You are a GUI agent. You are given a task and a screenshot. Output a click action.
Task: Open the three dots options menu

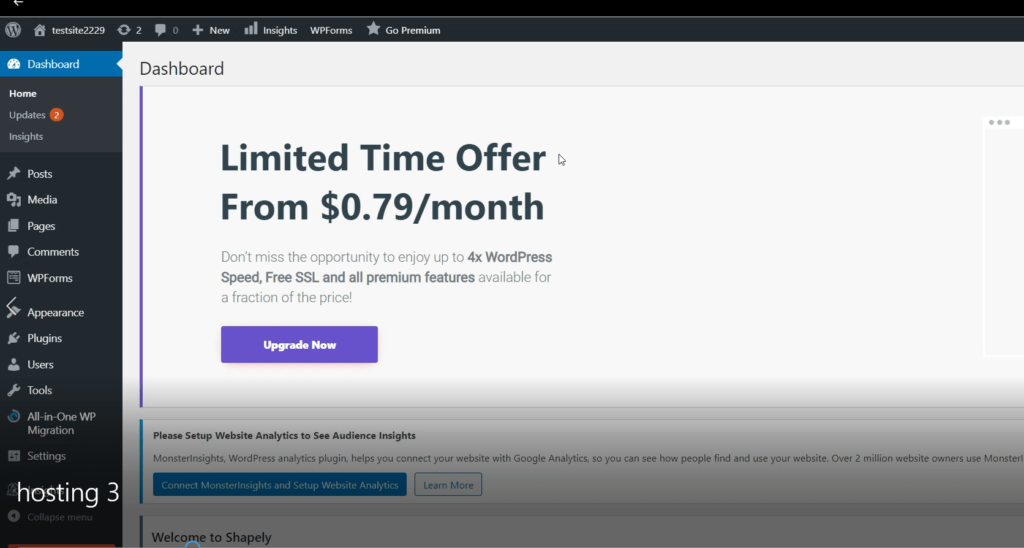pyautogui.click(x=999, y=122)
